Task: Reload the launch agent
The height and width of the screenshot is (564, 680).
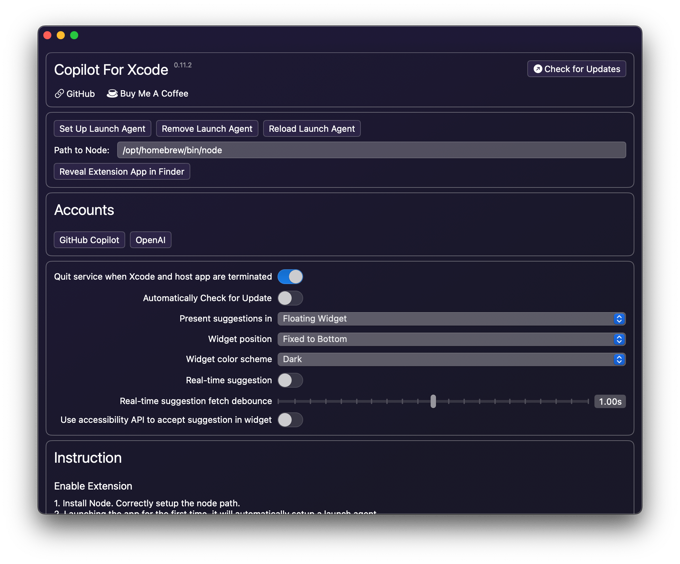Action: pos(312,129)
